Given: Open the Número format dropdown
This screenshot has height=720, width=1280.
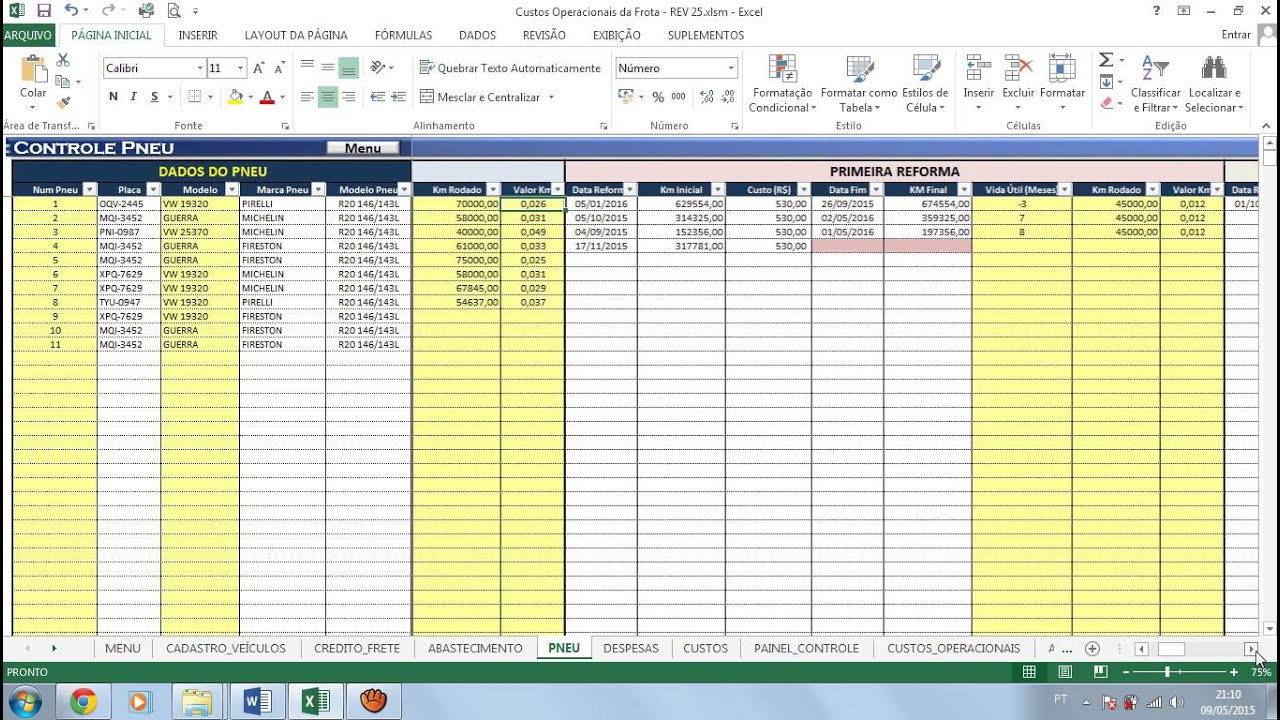Looking at the screenshot, I should [731, 68].
